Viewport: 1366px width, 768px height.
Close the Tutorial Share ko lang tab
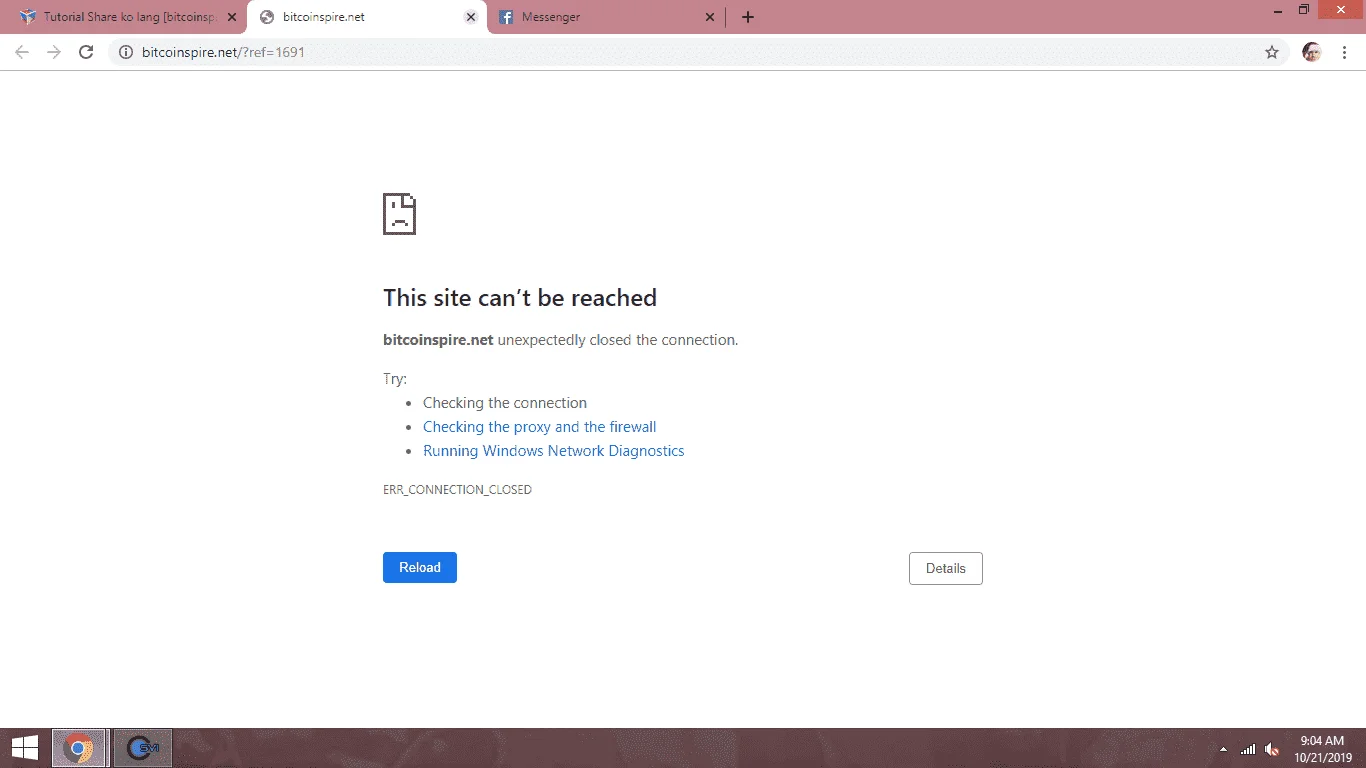pyautogui.click(x=232, y=17)
